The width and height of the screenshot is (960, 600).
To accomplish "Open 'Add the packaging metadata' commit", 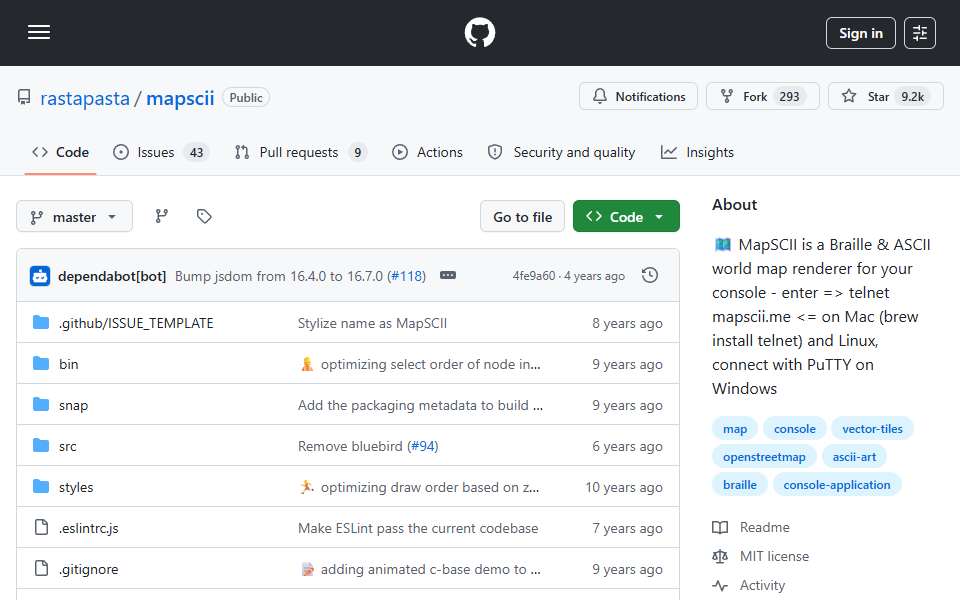I will pos(420,405).
